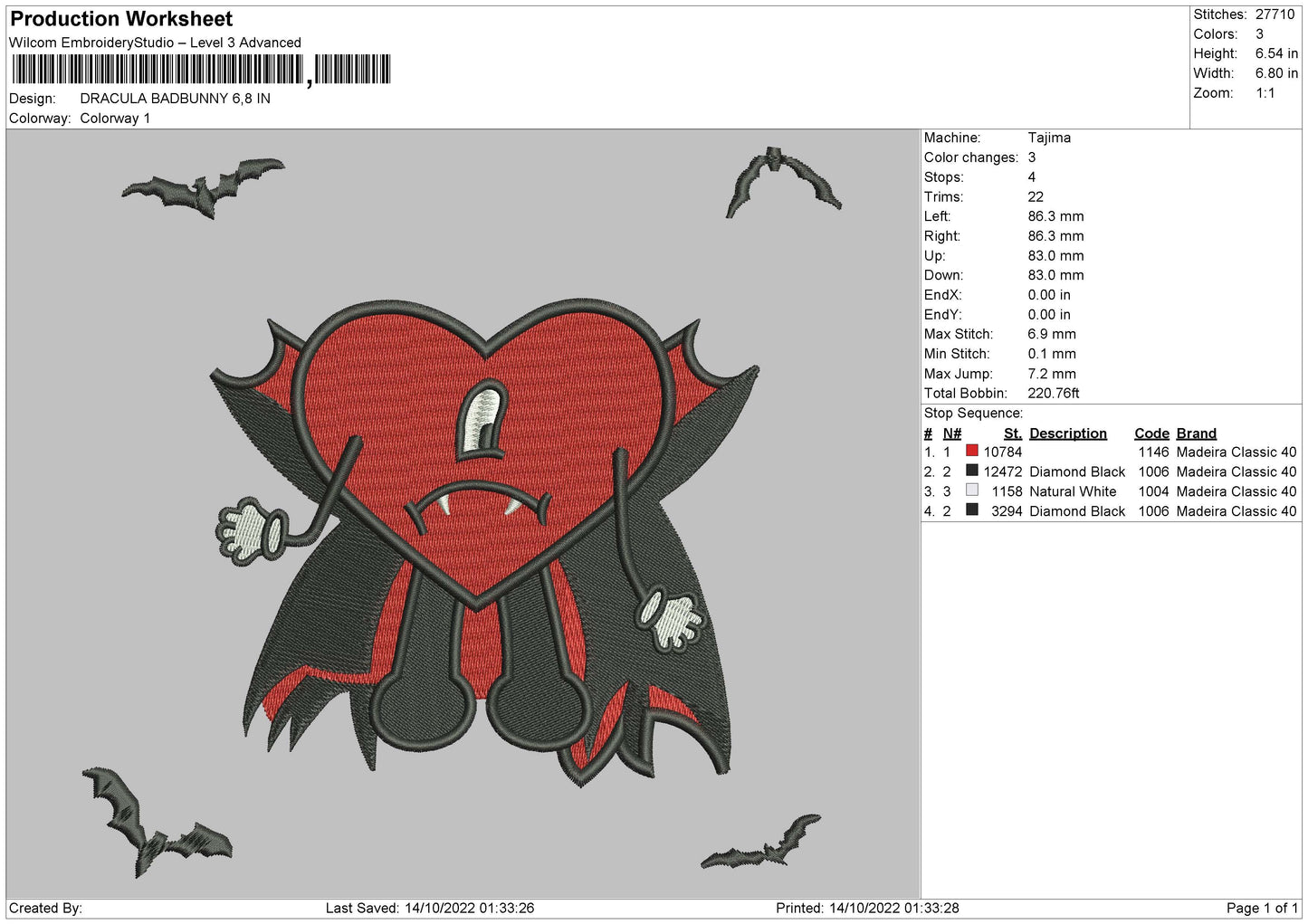Click the Height value 6.54 in
1308x924 pixels.
coord(1276,53)
